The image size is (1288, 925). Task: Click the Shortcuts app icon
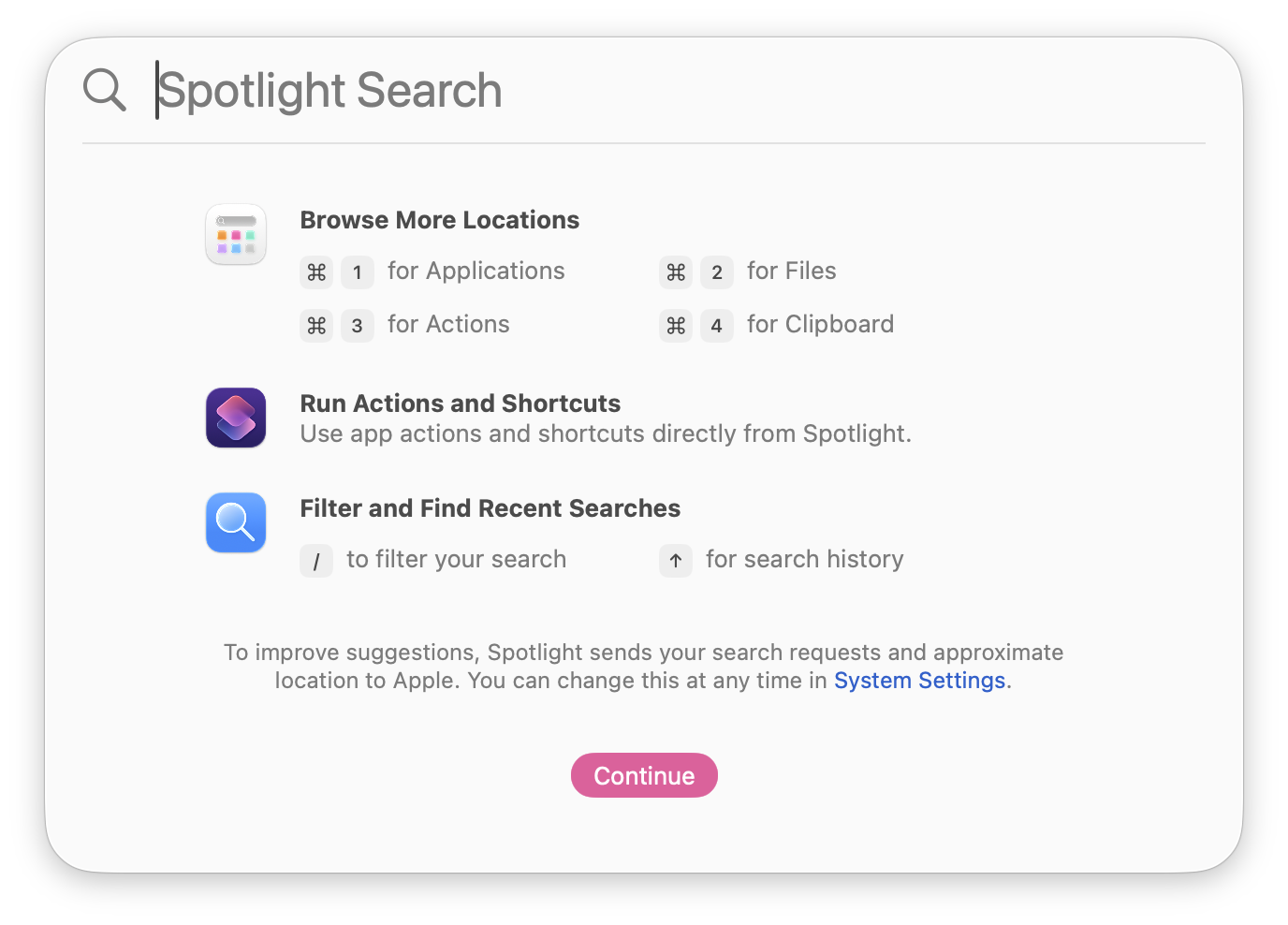[236, 418]
